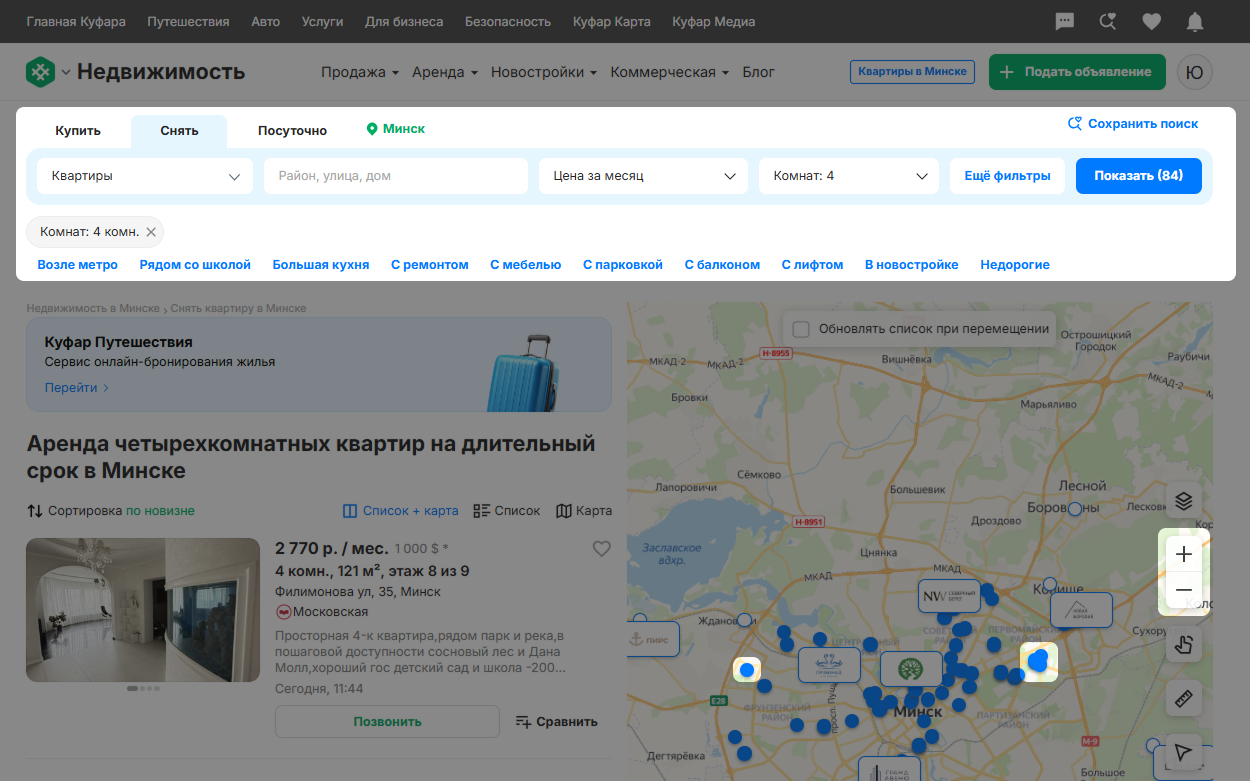Zoom out on the map
The image size is (1250, 781).
tap(1184, 590)
